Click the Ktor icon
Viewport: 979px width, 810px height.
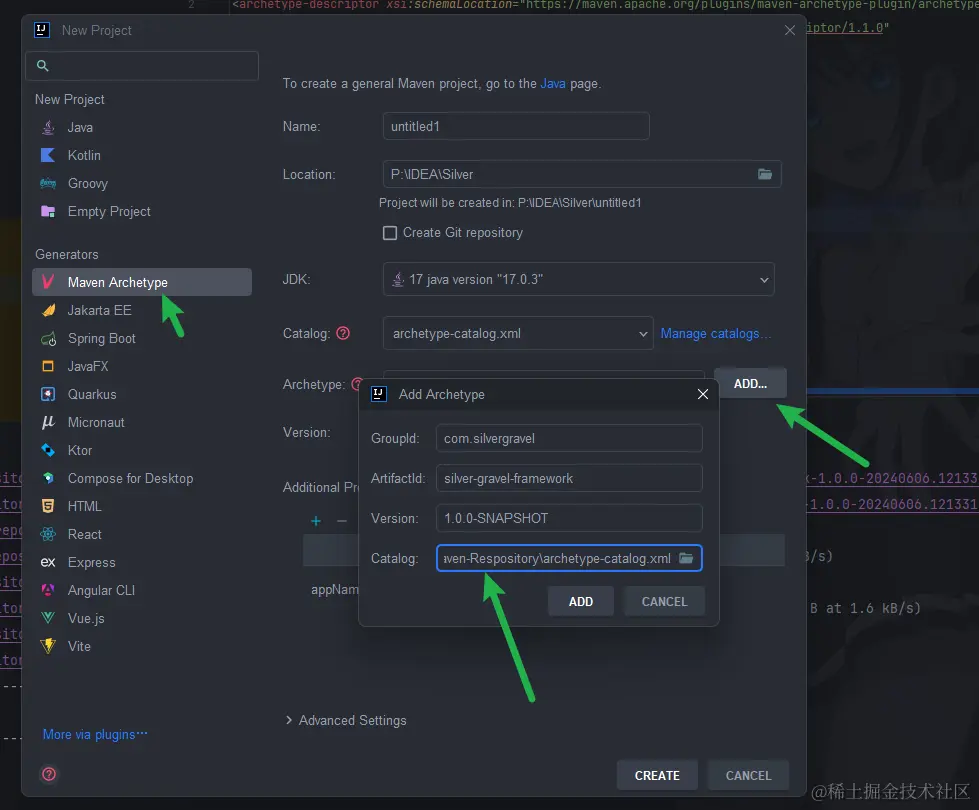pyautogui.click(x=48, y=450)
